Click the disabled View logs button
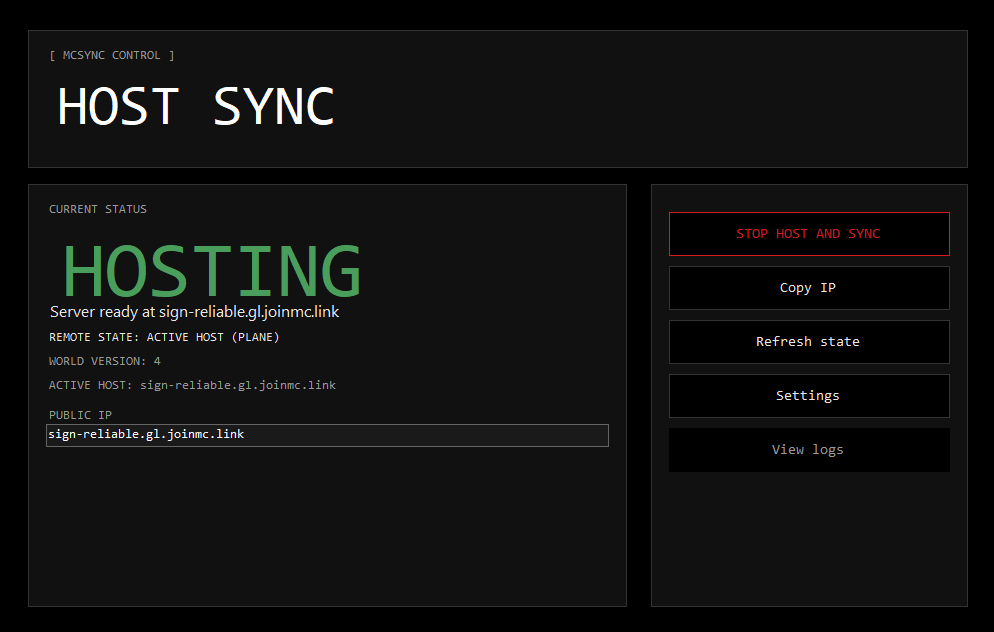 [808, 449]
